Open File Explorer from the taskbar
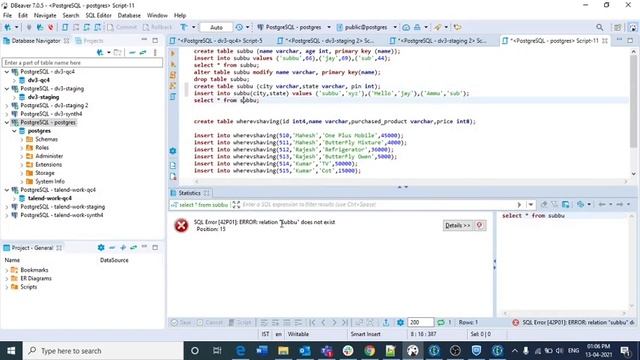The height and width of the screenshot is (360, 640). (x=283, y=351)
